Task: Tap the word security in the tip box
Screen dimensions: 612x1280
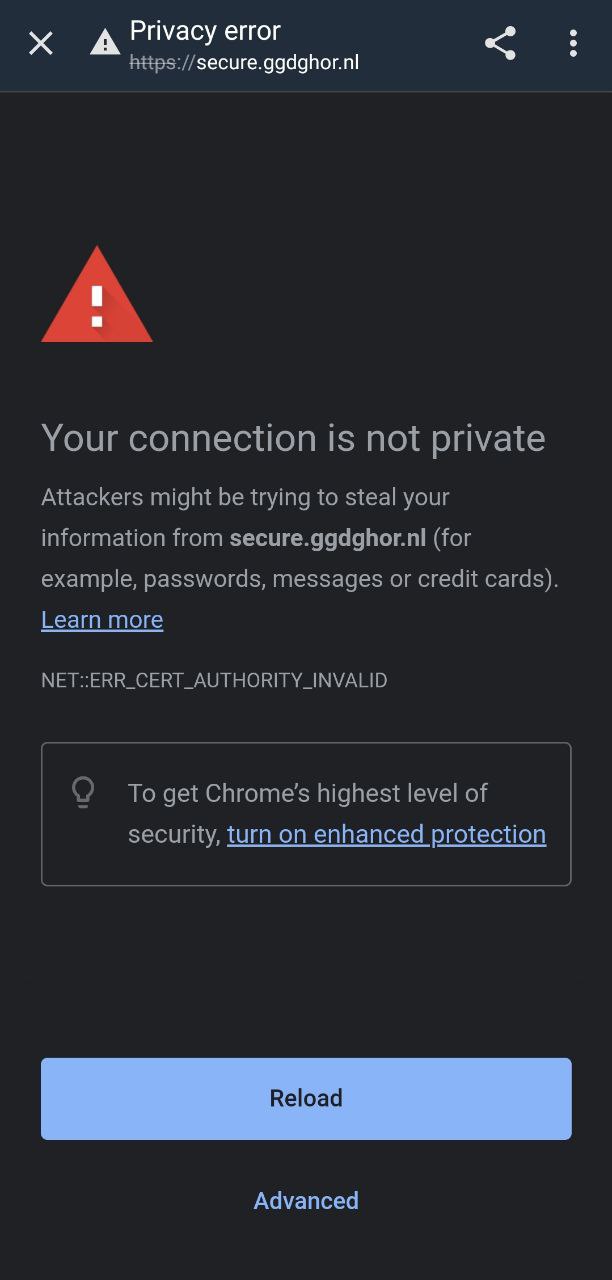Action: pyautogui.click(x=170, y=834)
